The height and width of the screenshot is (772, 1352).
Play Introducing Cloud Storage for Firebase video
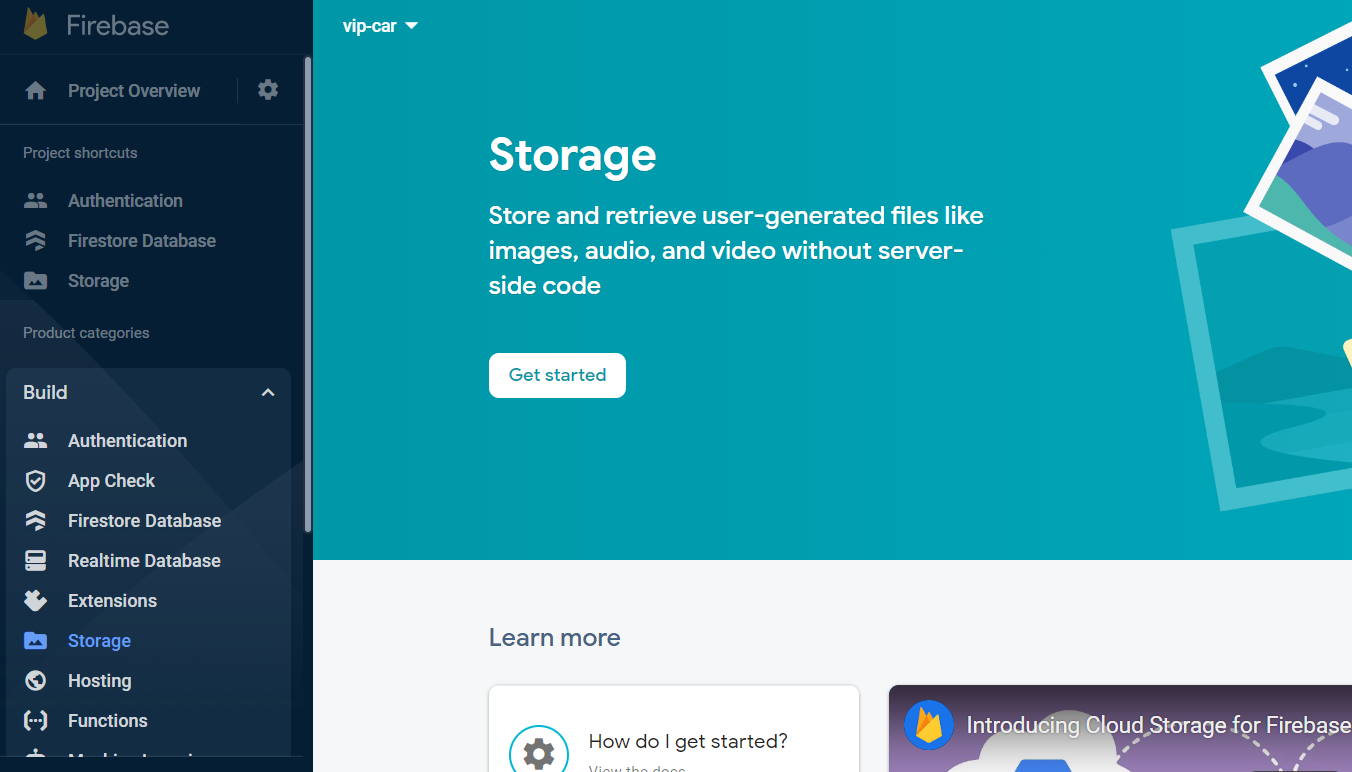[x=1120, y=729]
